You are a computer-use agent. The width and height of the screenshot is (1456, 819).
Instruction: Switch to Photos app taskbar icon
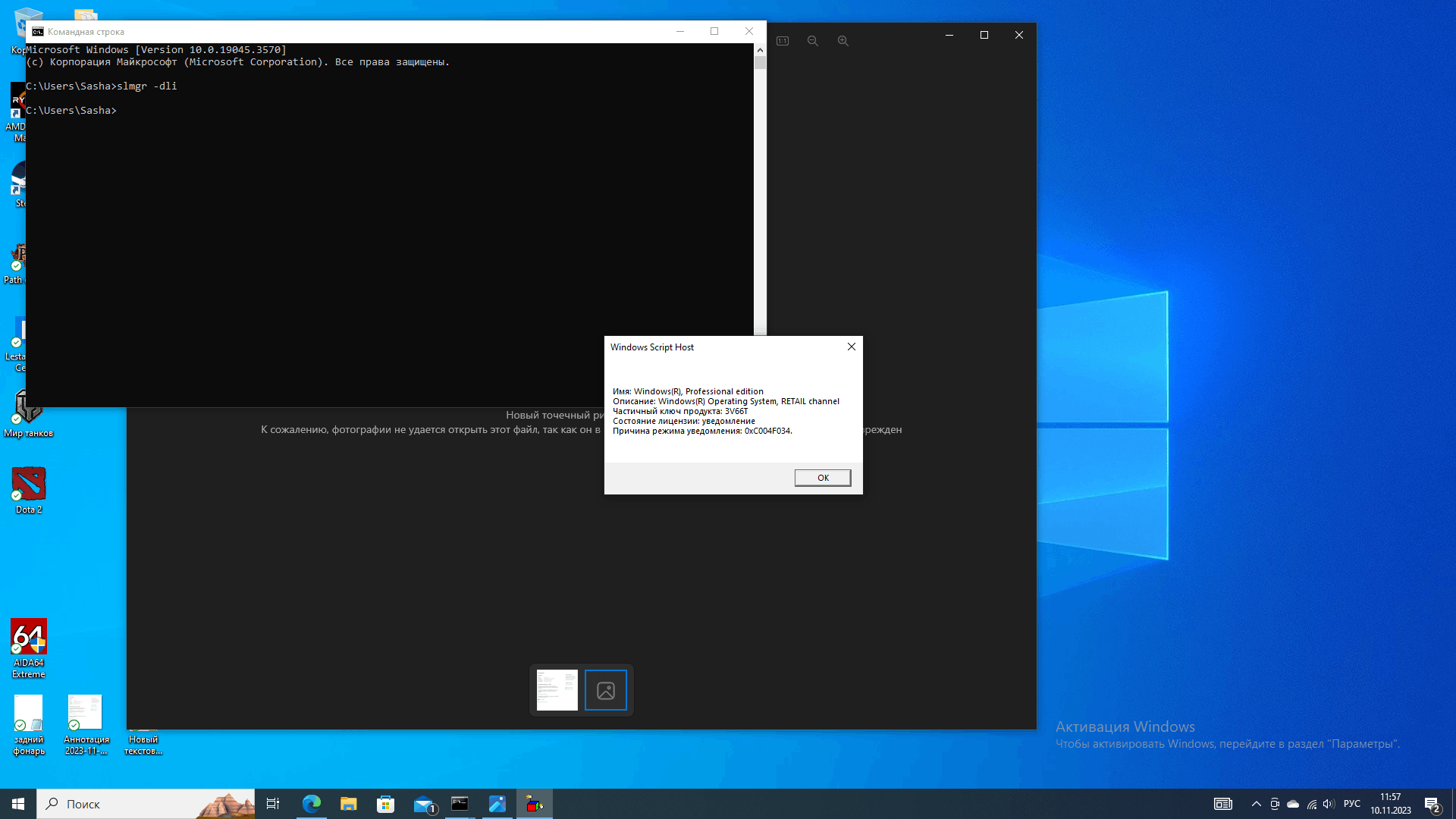(x=497, y=804)
